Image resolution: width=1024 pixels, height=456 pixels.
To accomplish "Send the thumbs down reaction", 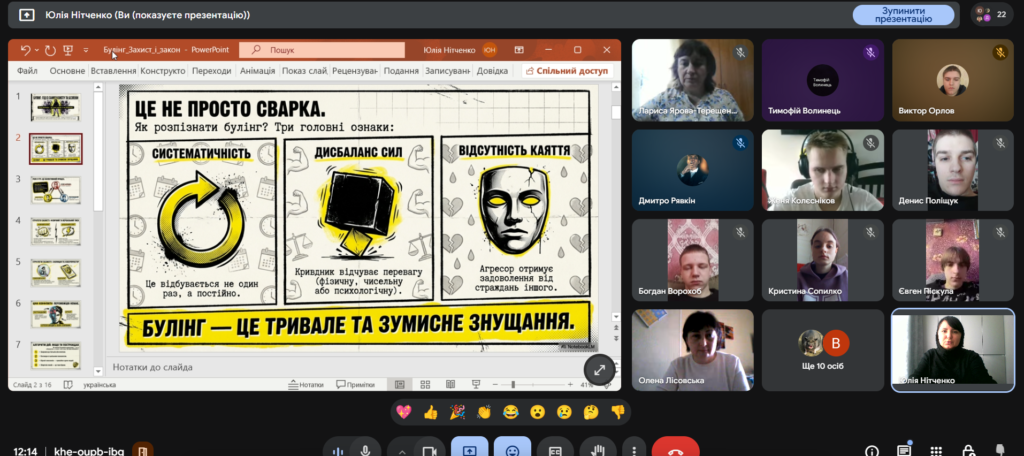I will click(617, 411).
